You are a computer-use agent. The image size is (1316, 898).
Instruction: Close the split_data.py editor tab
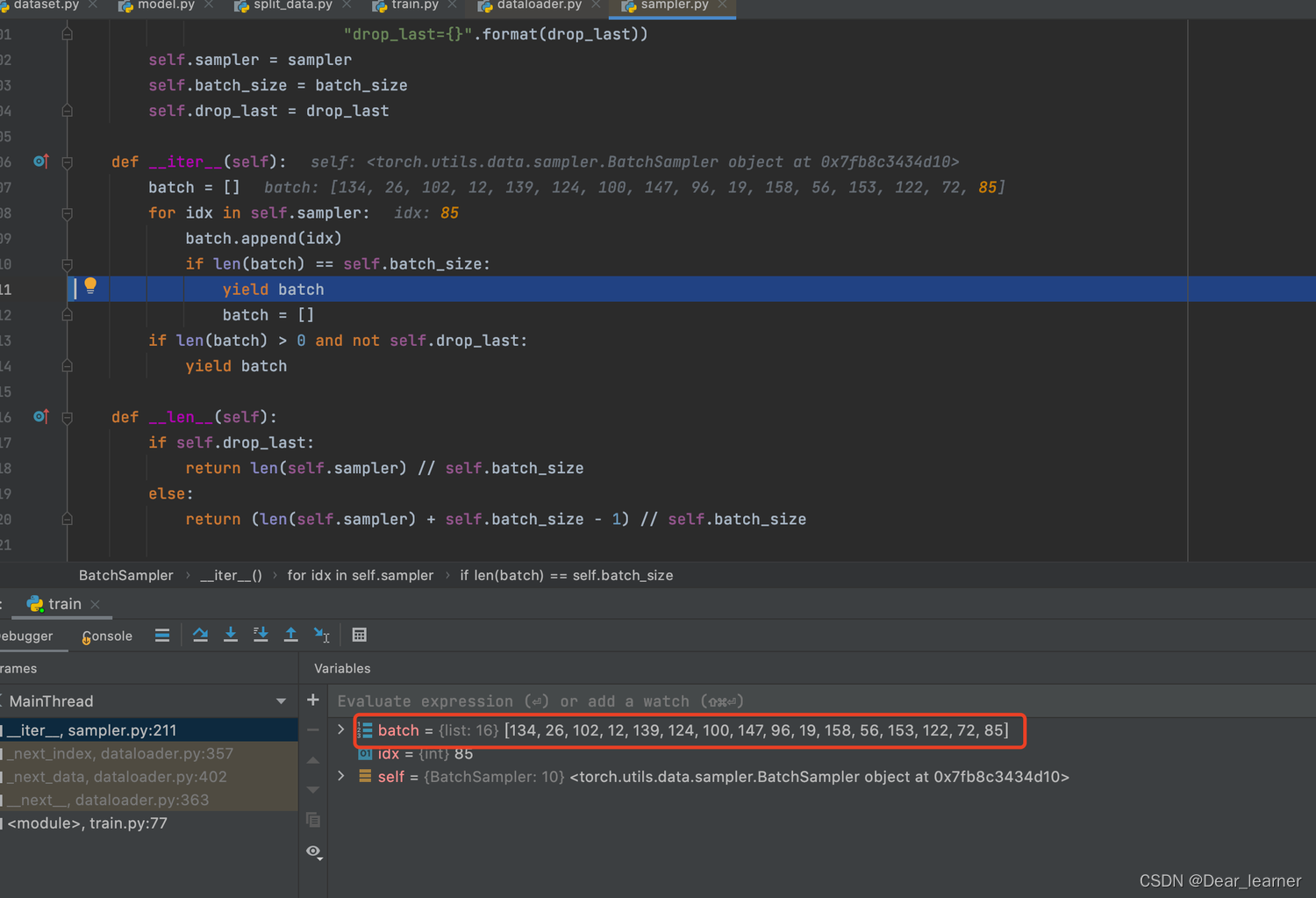point(347,5)
